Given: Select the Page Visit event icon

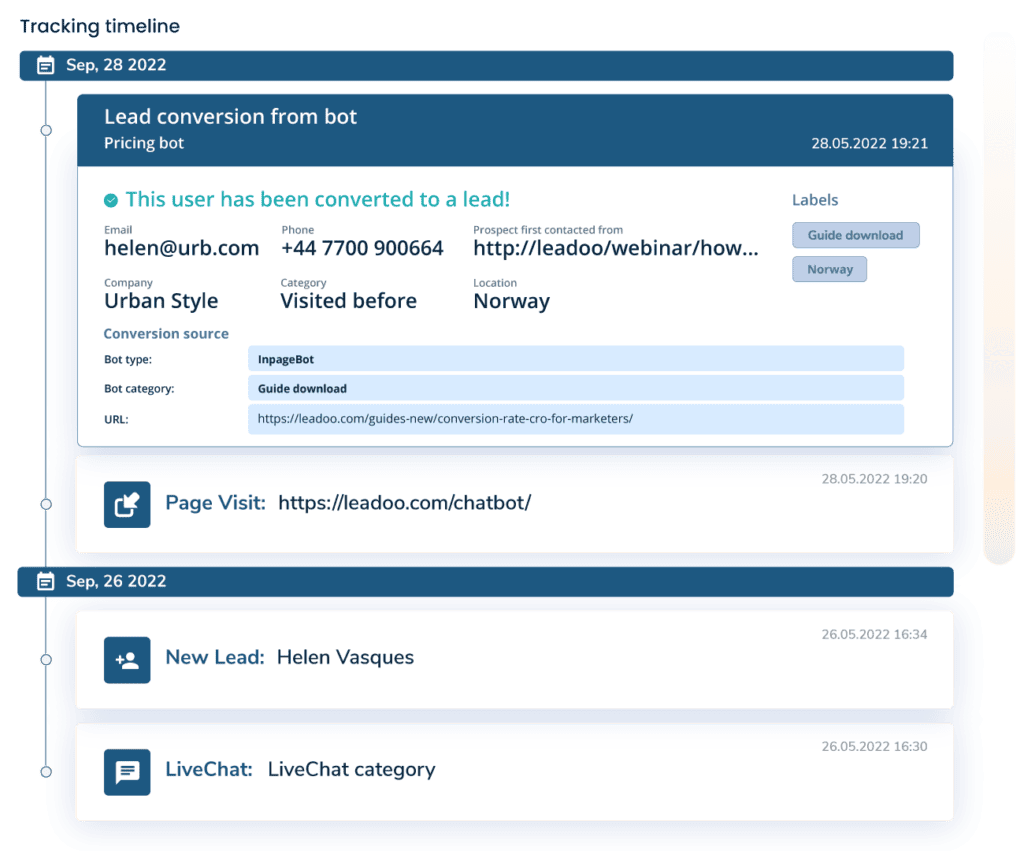Looking at the screenshot, I should click(x=126, y=504).
